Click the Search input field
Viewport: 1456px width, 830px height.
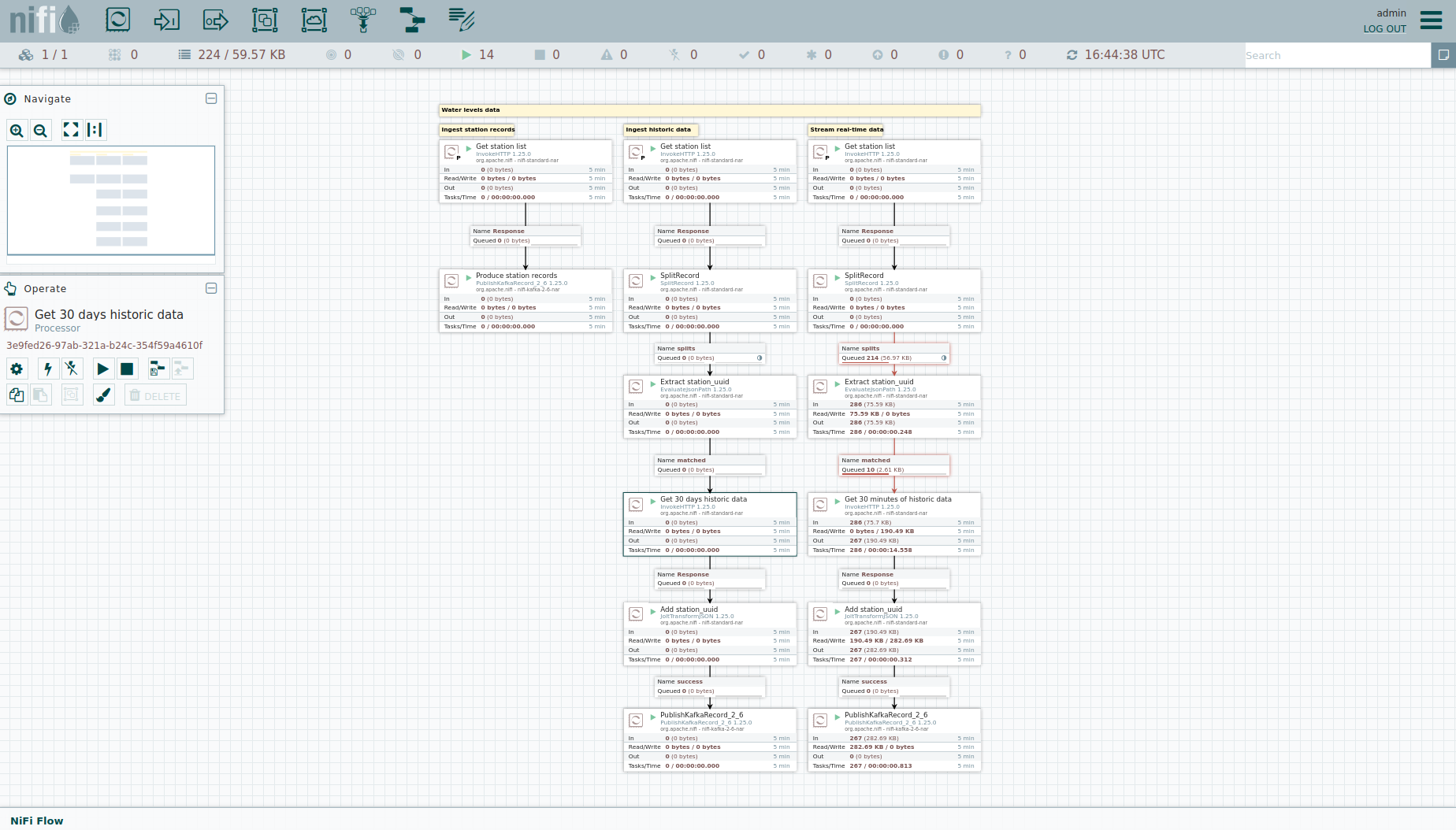pyautogui.click(x=1336, y=55)
